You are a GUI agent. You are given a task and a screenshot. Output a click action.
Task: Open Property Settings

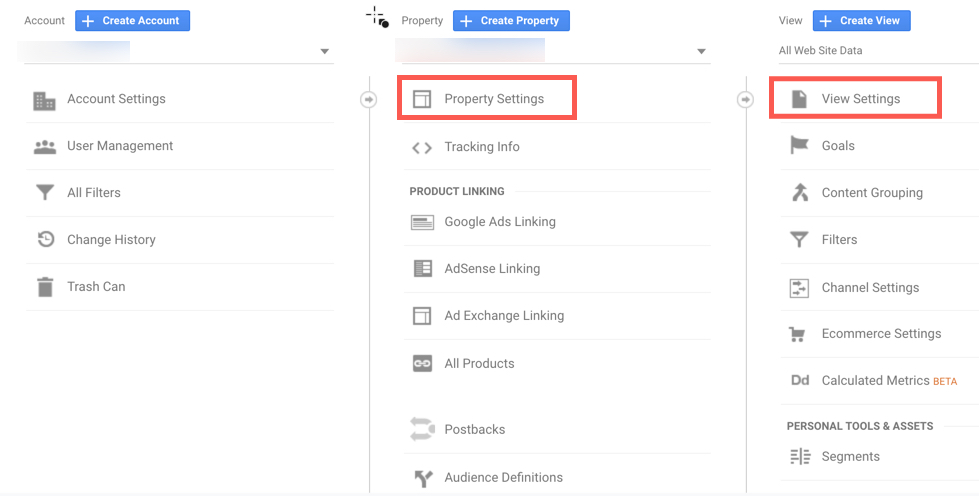pos(494,99)
